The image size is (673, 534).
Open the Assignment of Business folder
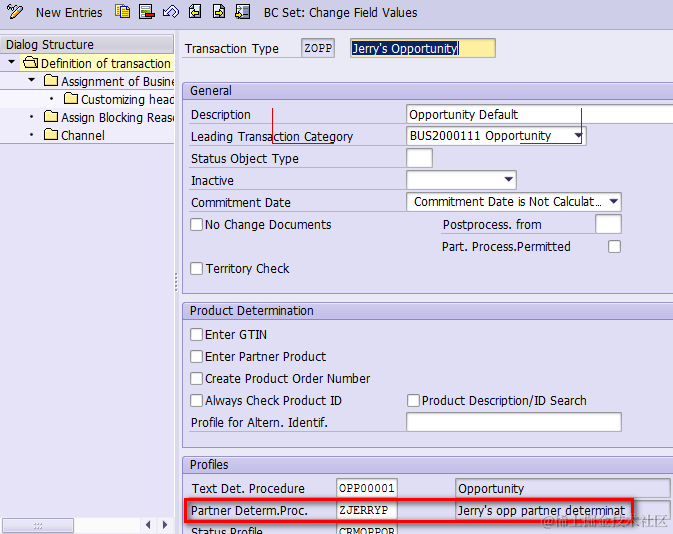118,82
